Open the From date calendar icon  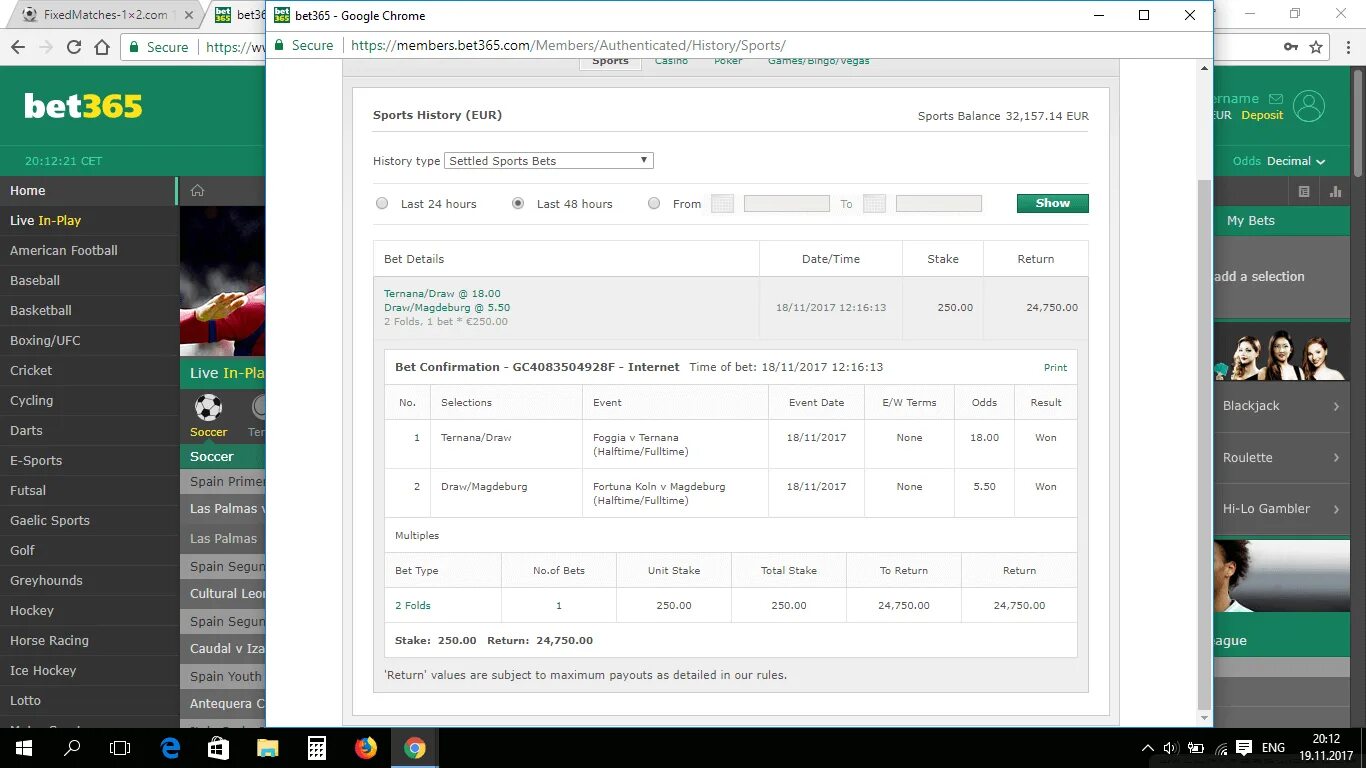[x=722, y=204]
